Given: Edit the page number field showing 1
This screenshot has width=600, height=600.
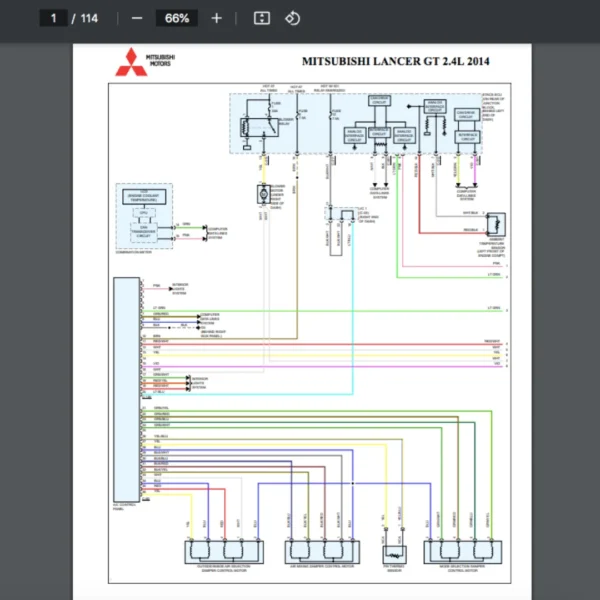Looking at the screenshot, I should [x=54, y=18].
